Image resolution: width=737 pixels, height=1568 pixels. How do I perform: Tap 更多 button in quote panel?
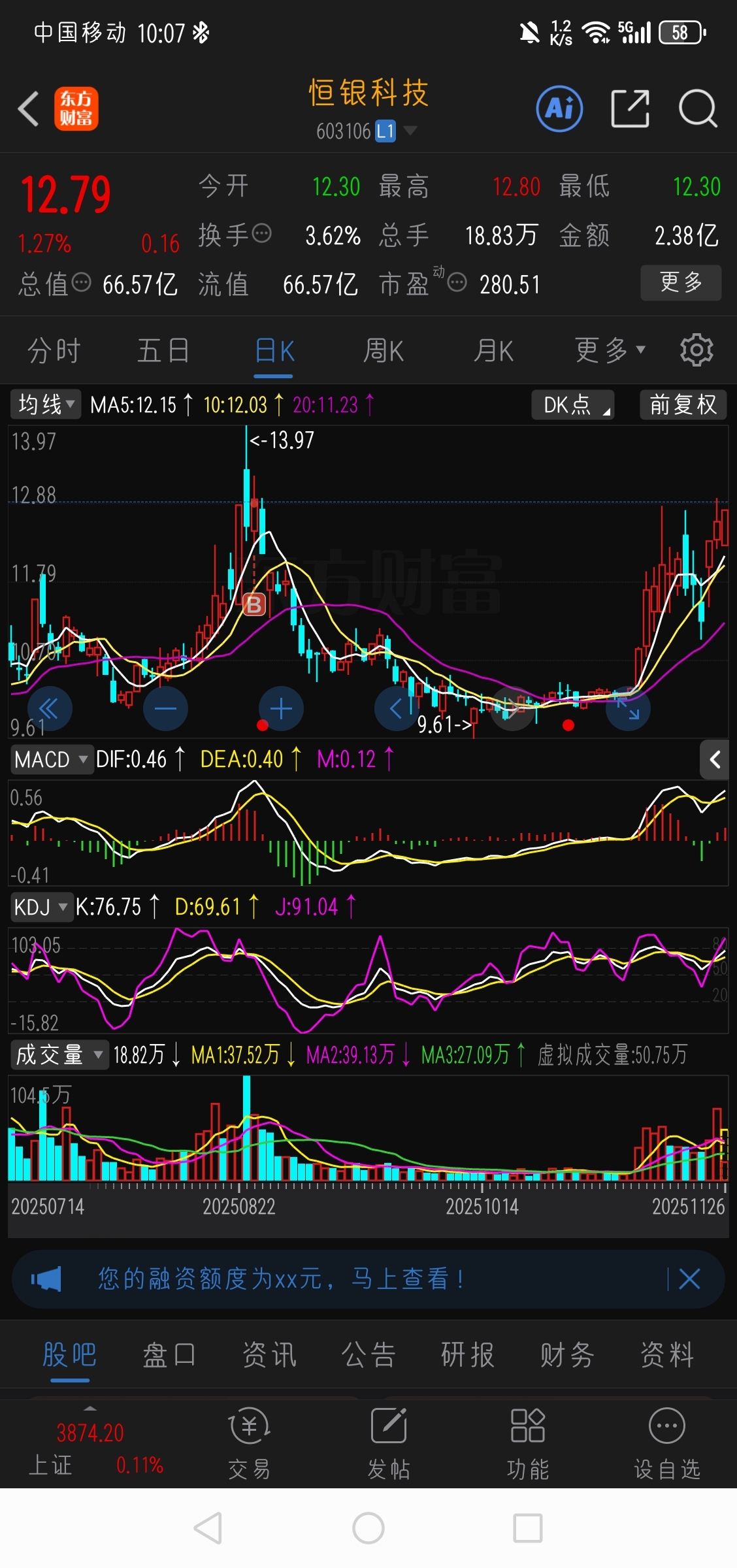tap(681, 282)
